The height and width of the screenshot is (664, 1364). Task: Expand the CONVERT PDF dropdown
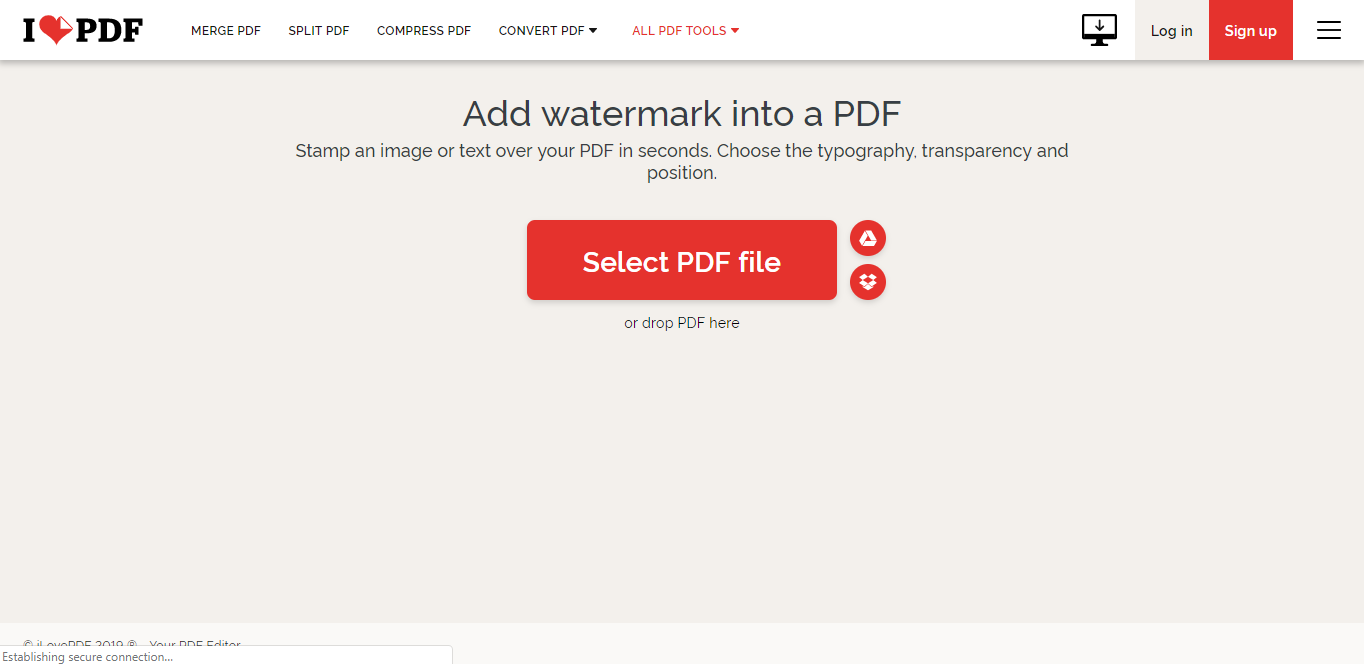pyautogui.click(x=548, y=30)
